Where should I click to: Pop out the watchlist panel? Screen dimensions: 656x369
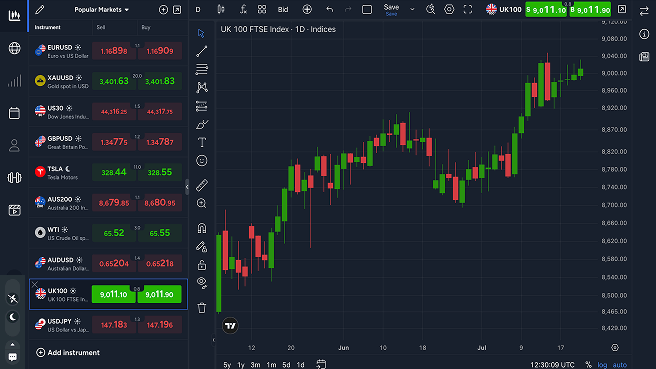click(177, 10)
